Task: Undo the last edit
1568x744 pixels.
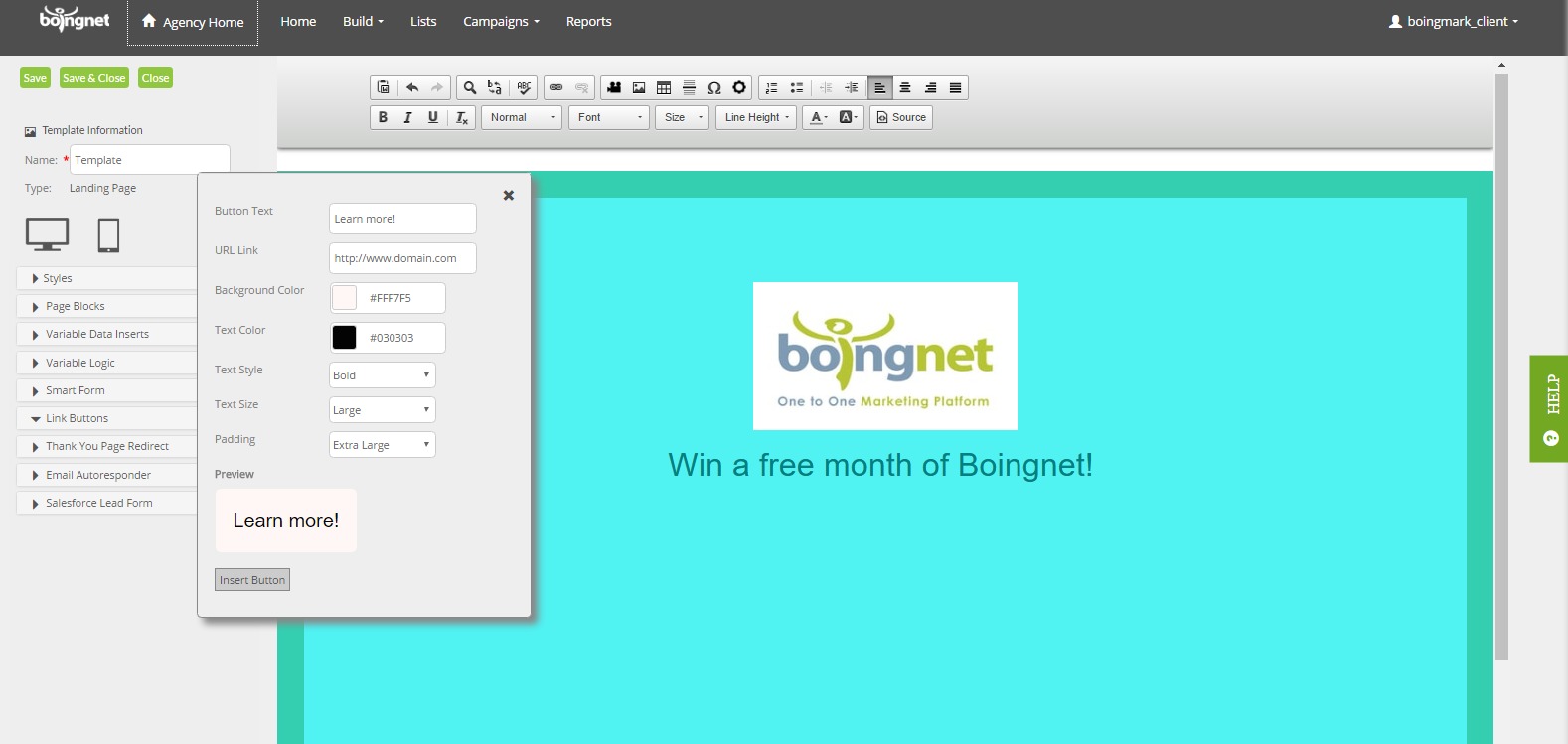Action: pyautogui.click(x=412, y=88)
